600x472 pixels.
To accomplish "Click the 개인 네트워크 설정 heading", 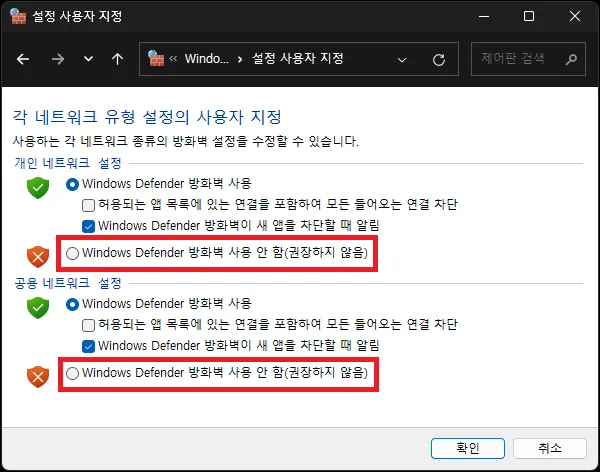I will pyautogui.click(x=68, y=163).
